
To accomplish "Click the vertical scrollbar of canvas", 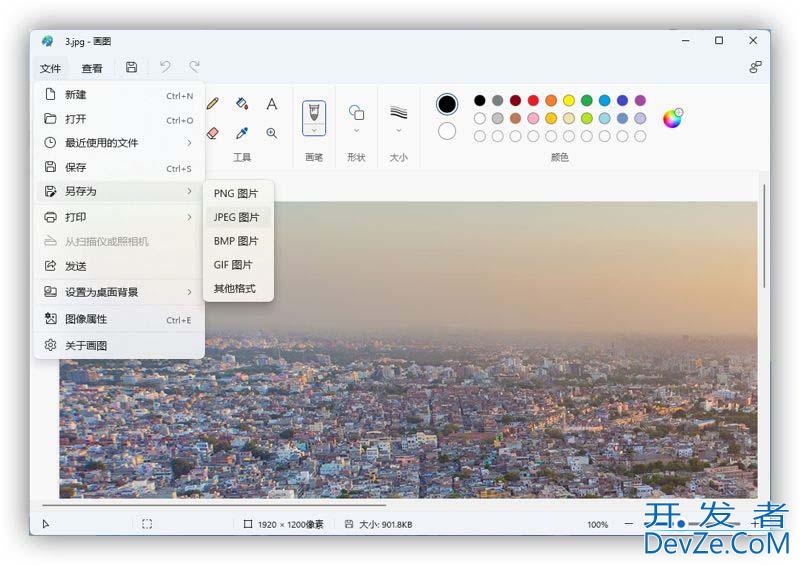I will (x=764, y=236).
